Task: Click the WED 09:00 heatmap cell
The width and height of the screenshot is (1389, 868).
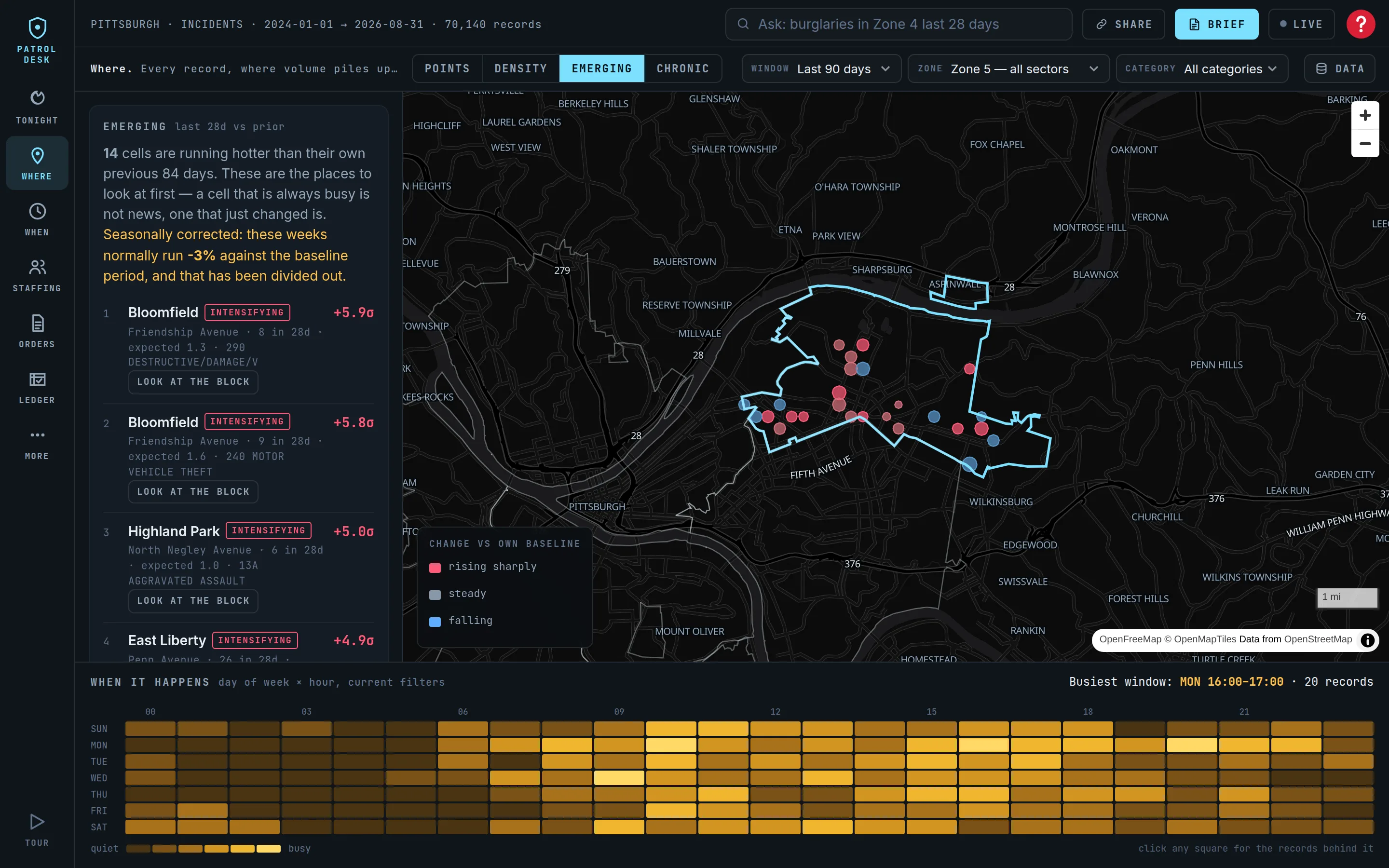Action: tap(619, 778)
